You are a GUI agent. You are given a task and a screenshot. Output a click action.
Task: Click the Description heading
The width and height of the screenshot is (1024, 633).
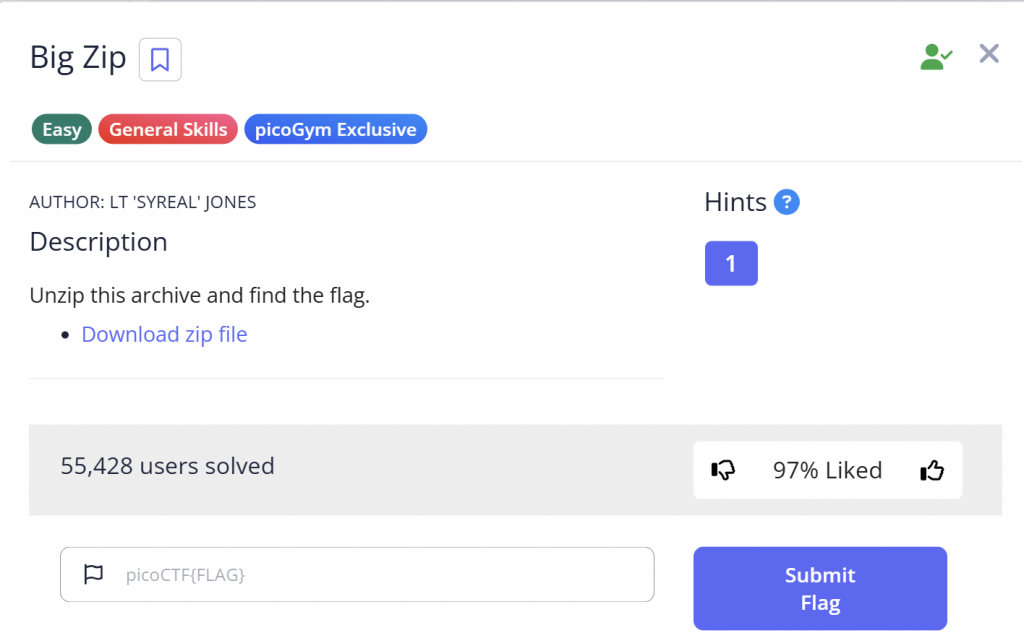(x=99, y=242)
